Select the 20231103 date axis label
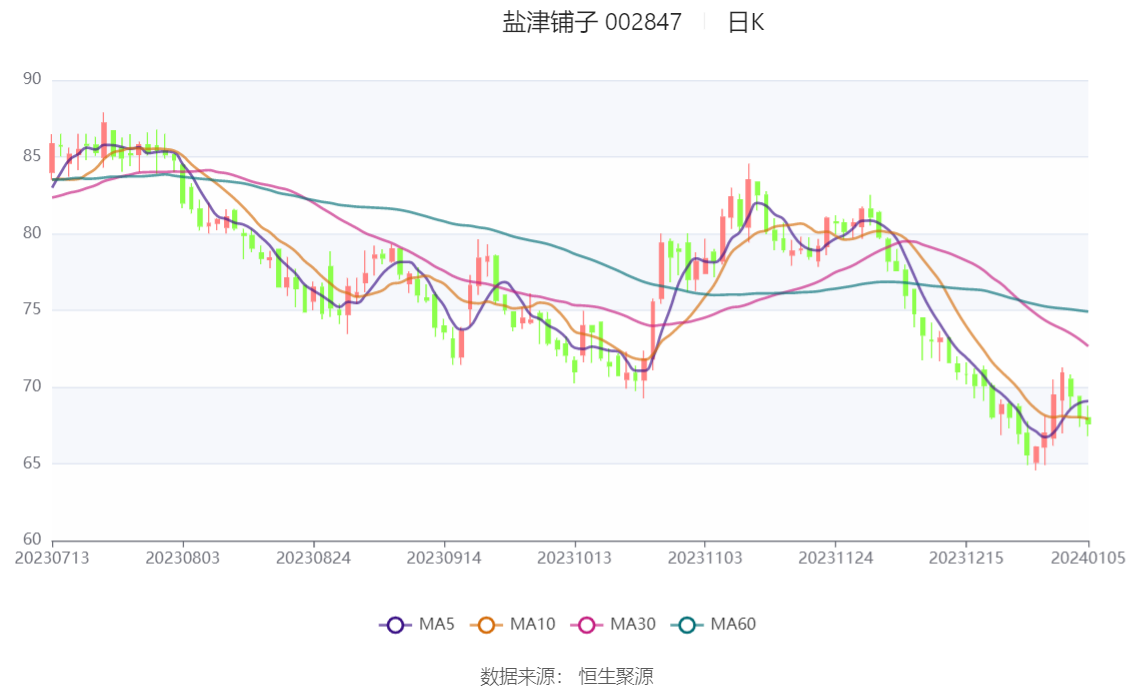The width and height of the screenshot is (1134, 689). 704,558
